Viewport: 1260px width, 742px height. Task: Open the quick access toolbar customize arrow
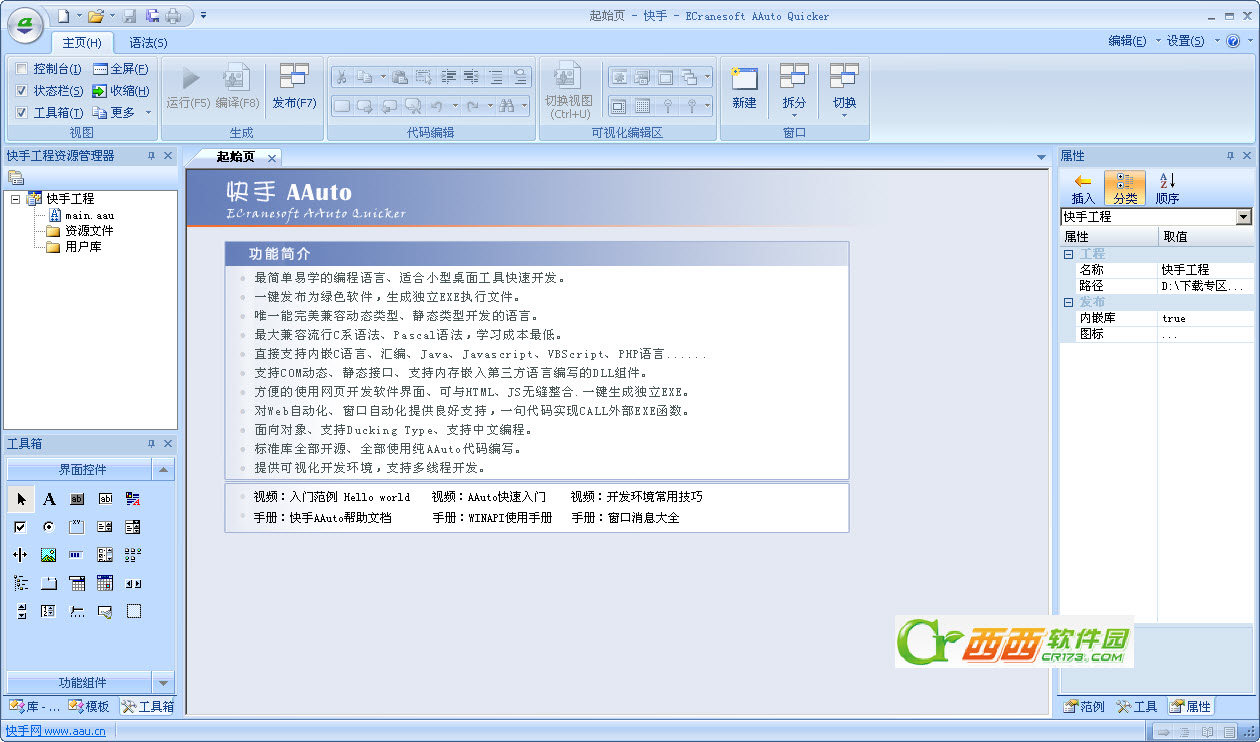click(203, 16)
